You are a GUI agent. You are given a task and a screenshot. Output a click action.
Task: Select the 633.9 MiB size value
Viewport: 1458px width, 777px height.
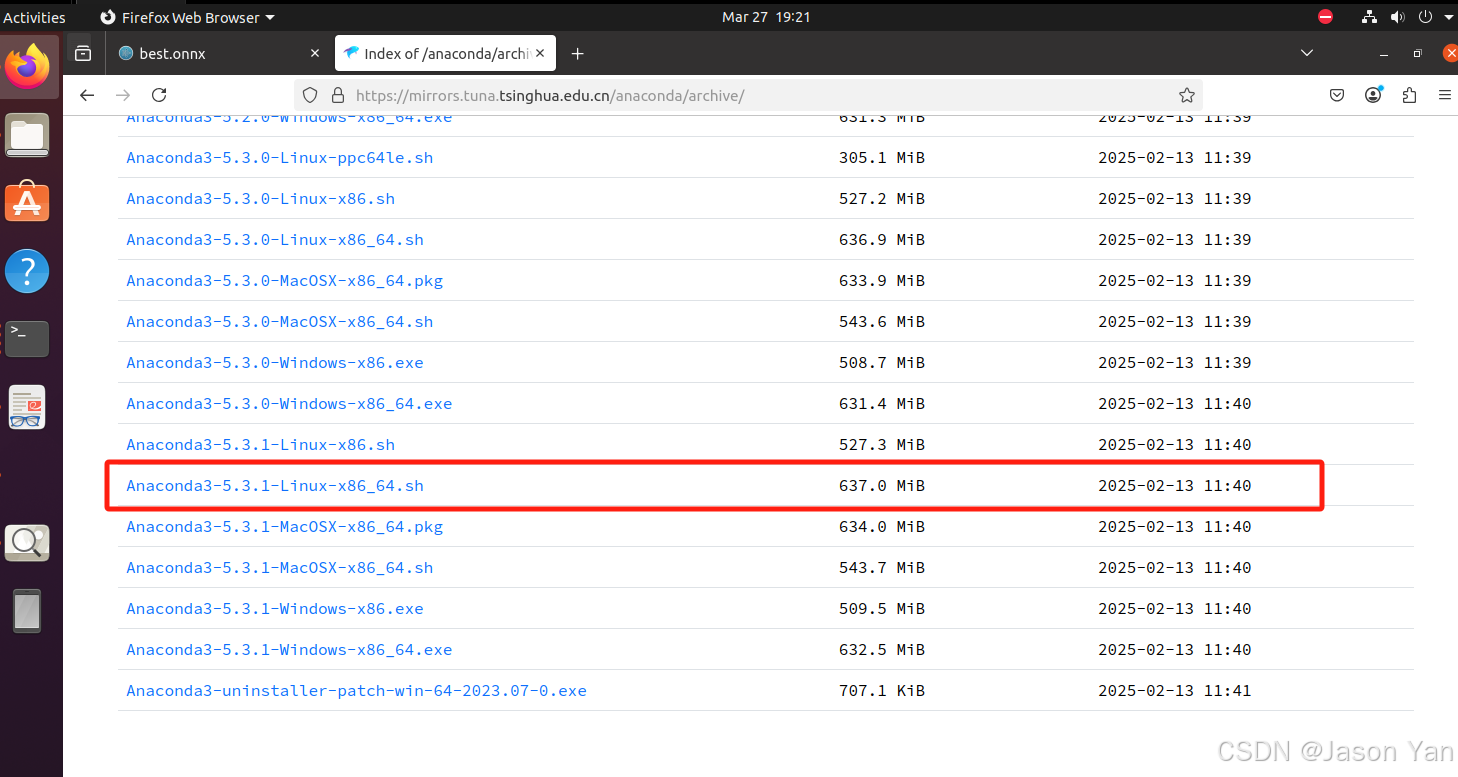[882, 281]
